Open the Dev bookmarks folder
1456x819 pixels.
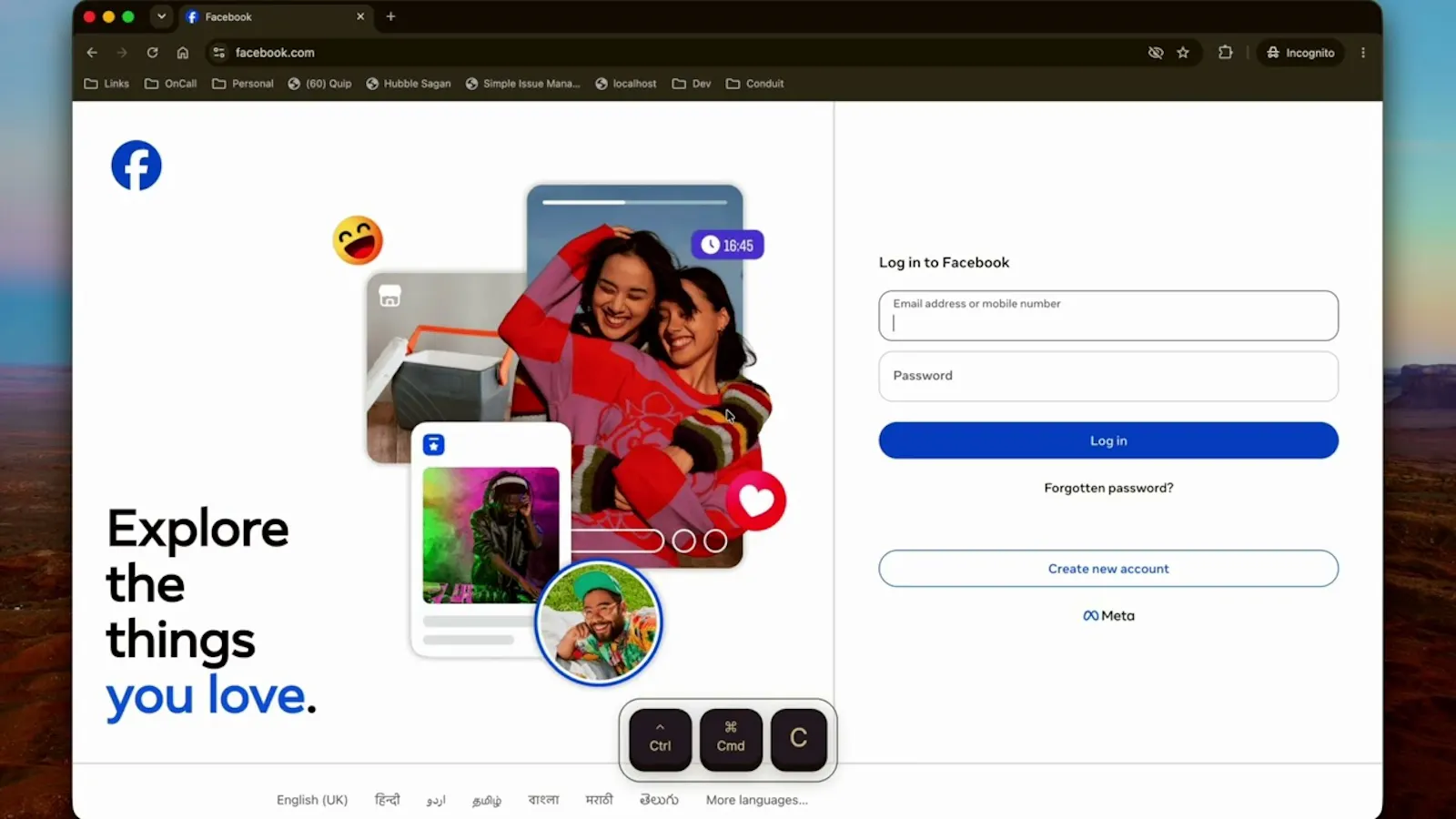tap(692, 84)
